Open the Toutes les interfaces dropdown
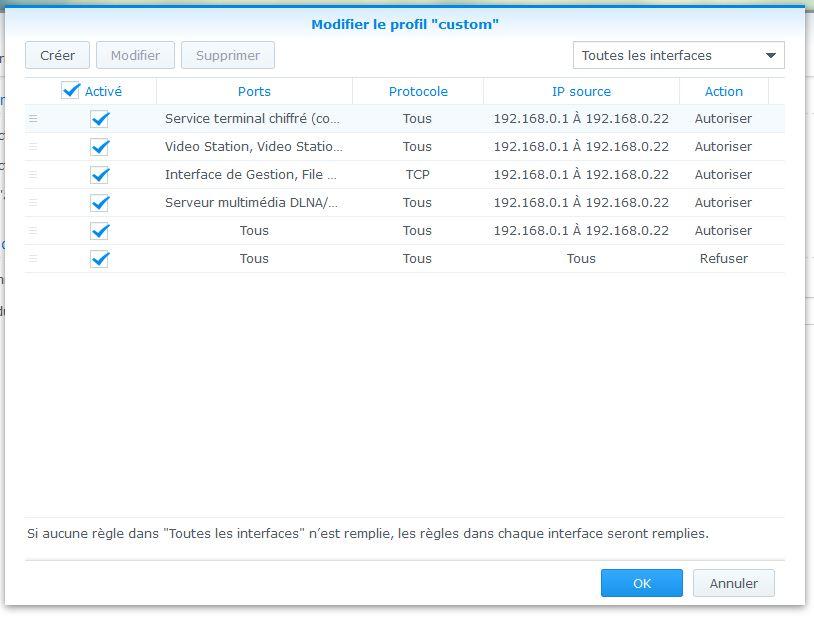Screen dimensions: 814x621 678,56
